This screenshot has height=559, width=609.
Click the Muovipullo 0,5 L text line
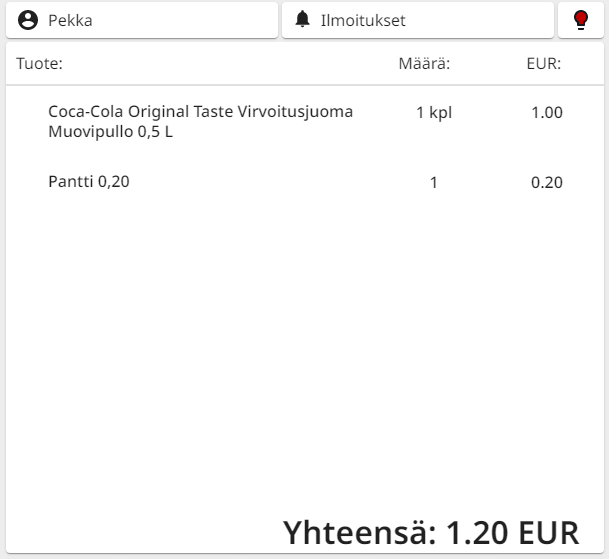tap(111, 131)
